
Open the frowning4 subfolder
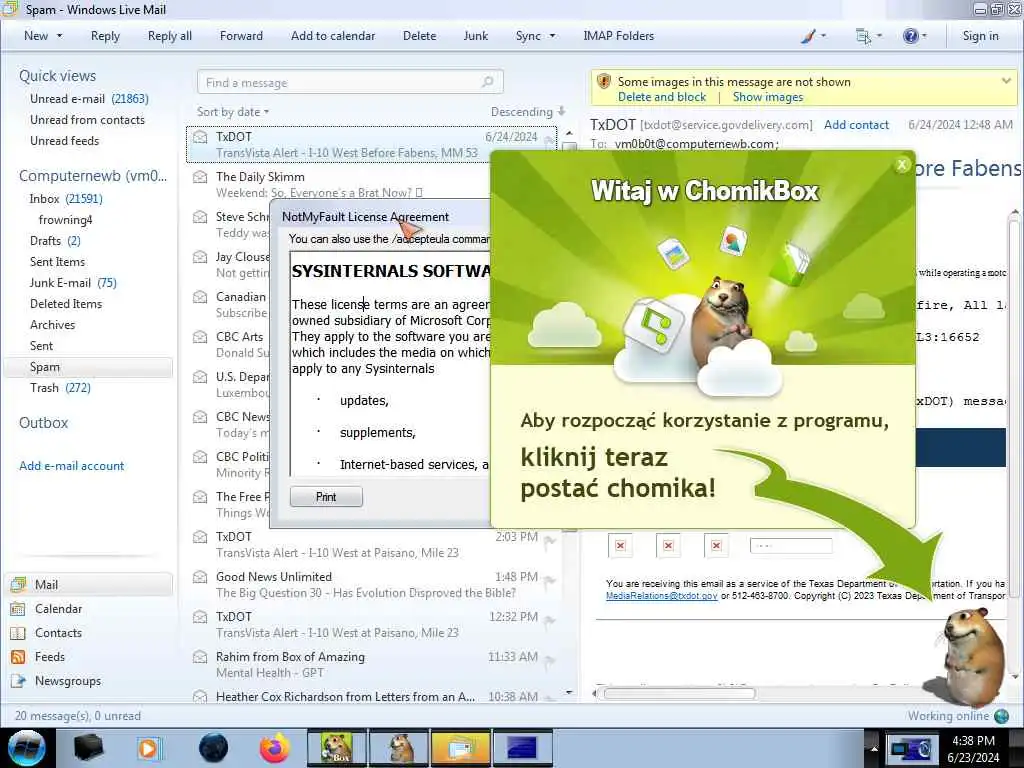[x=65, y=219]
